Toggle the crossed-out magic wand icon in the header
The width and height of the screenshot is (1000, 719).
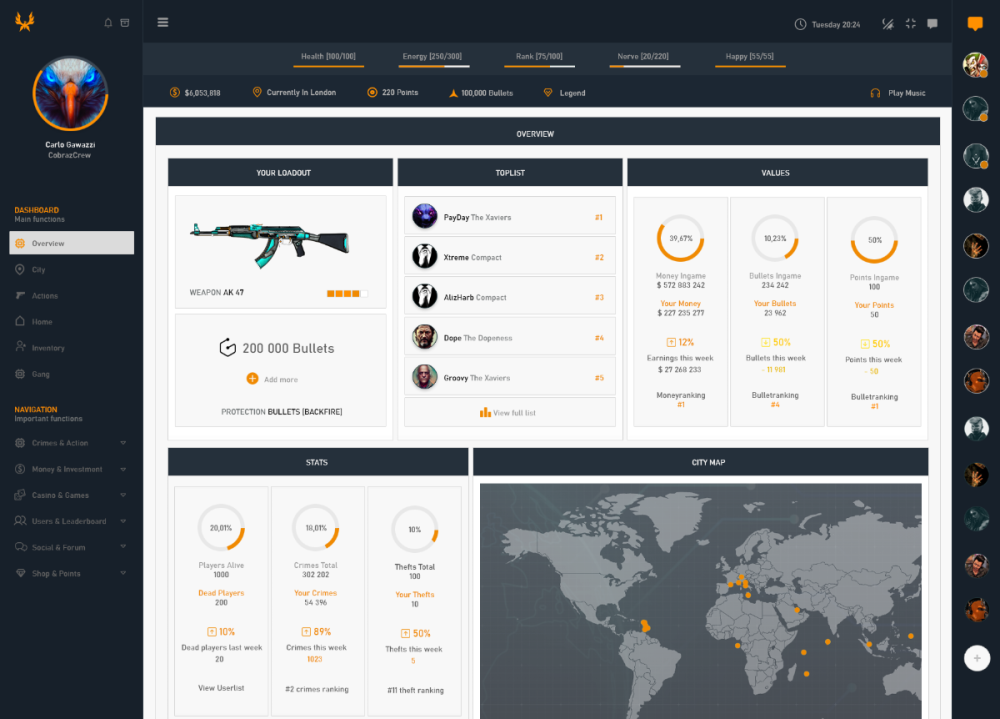coord(887,24)
